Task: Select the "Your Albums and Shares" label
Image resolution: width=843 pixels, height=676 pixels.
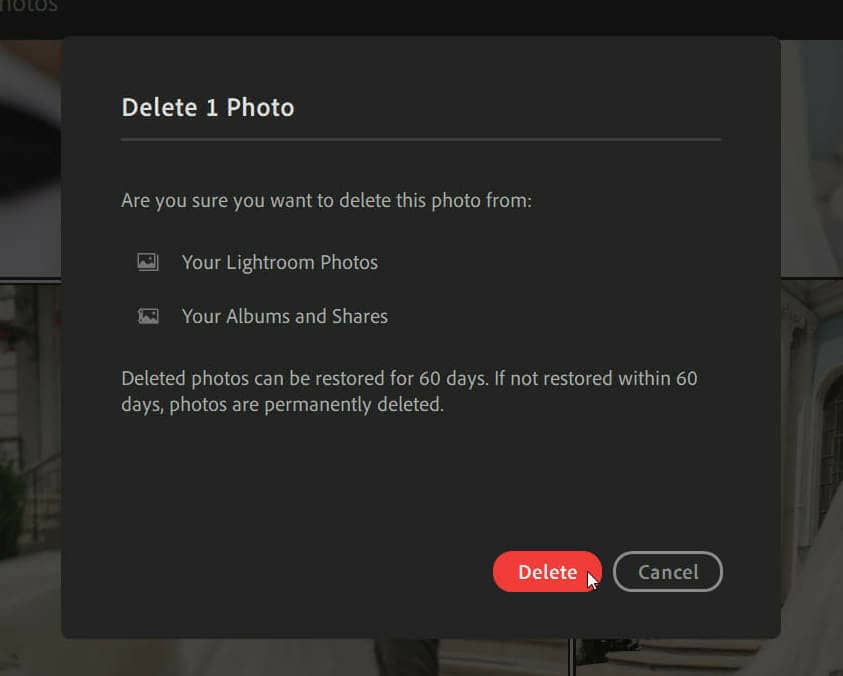Action: coord(284,316)
